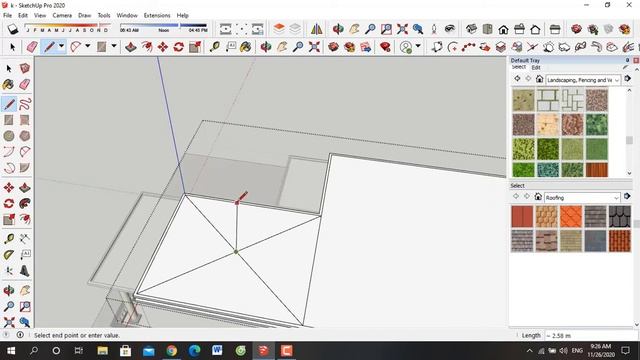Switch to the Edit tab in Materials
This screenshot has height=360, width=640.
pyautogui.click(x=536, y=67)
